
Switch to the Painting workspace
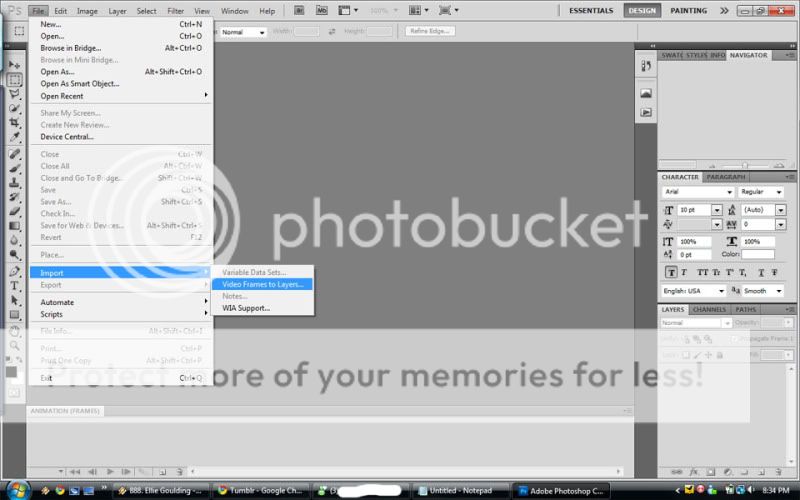click(x=689, y=11)
